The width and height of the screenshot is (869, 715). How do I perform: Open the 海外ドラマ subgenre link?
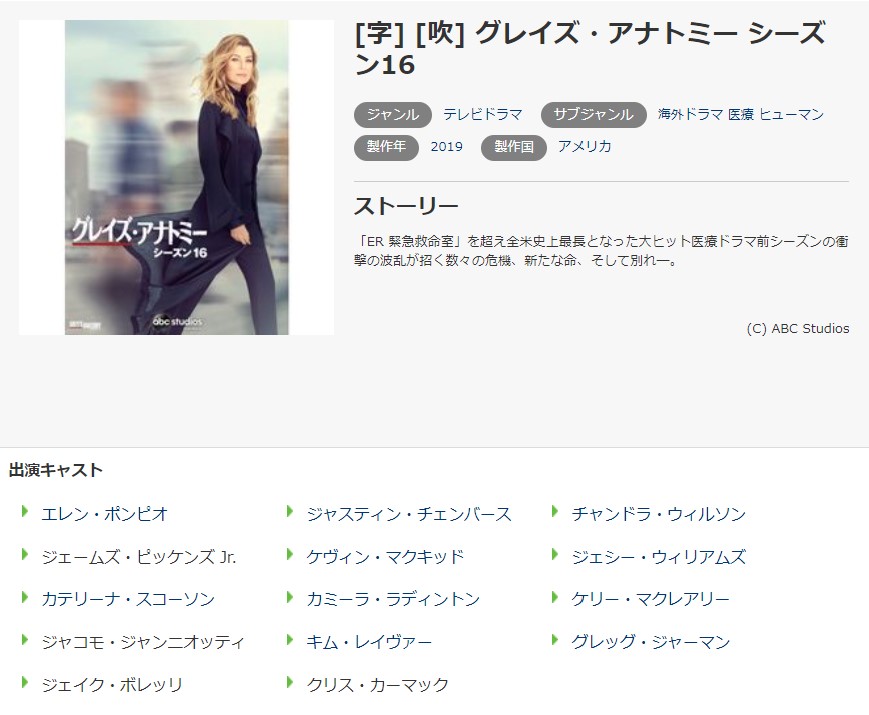690,115
